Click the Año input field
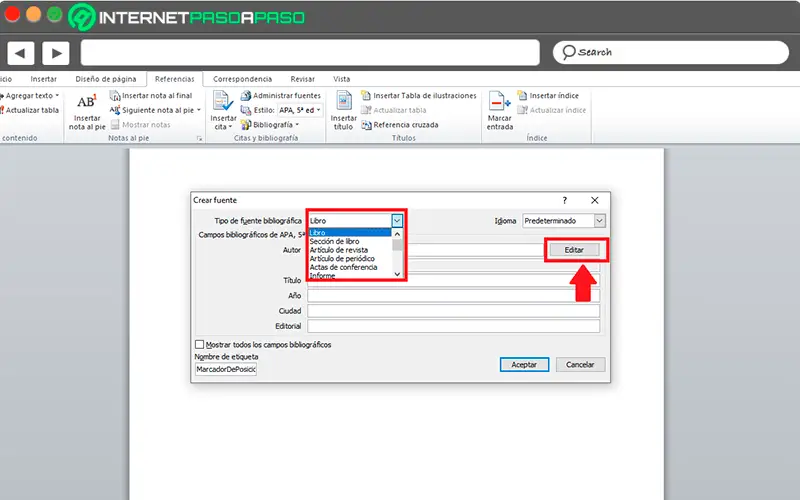The image size is (800, 500). pyautogui.click(x=453, y=295)
